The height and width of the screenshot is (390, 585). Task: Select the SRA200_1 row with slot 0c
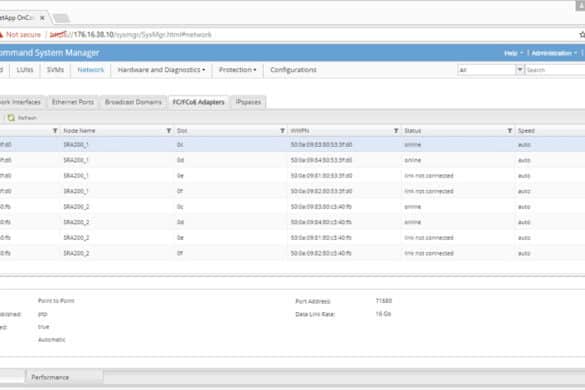[292, 144]
